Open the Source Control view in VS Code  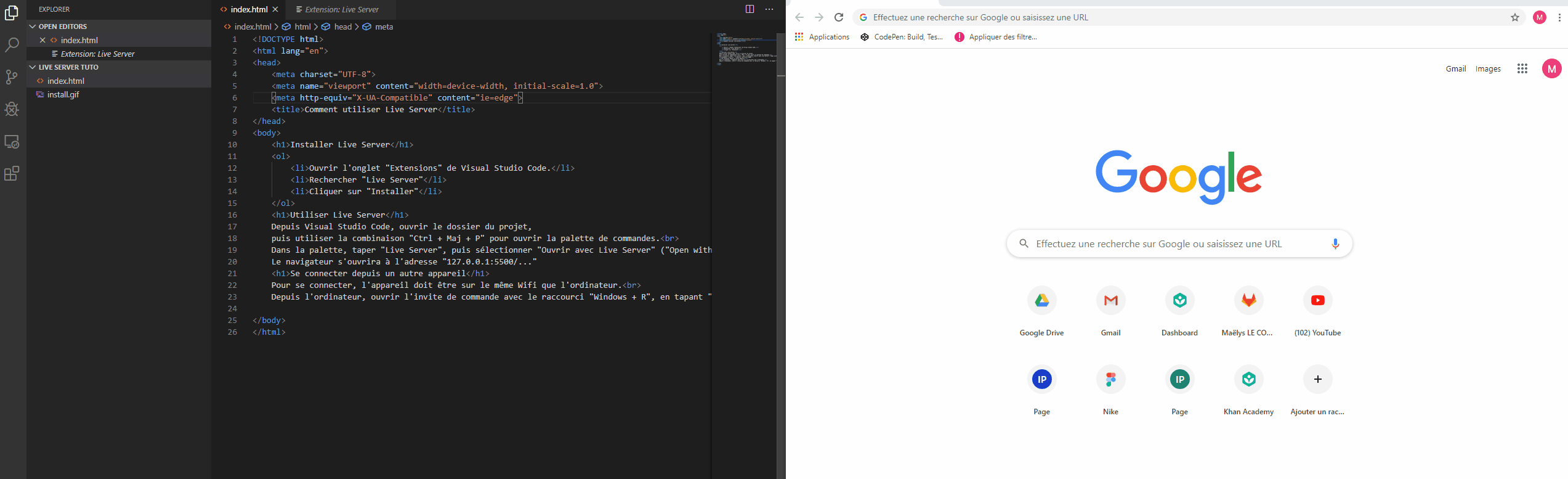click(12, 76)
